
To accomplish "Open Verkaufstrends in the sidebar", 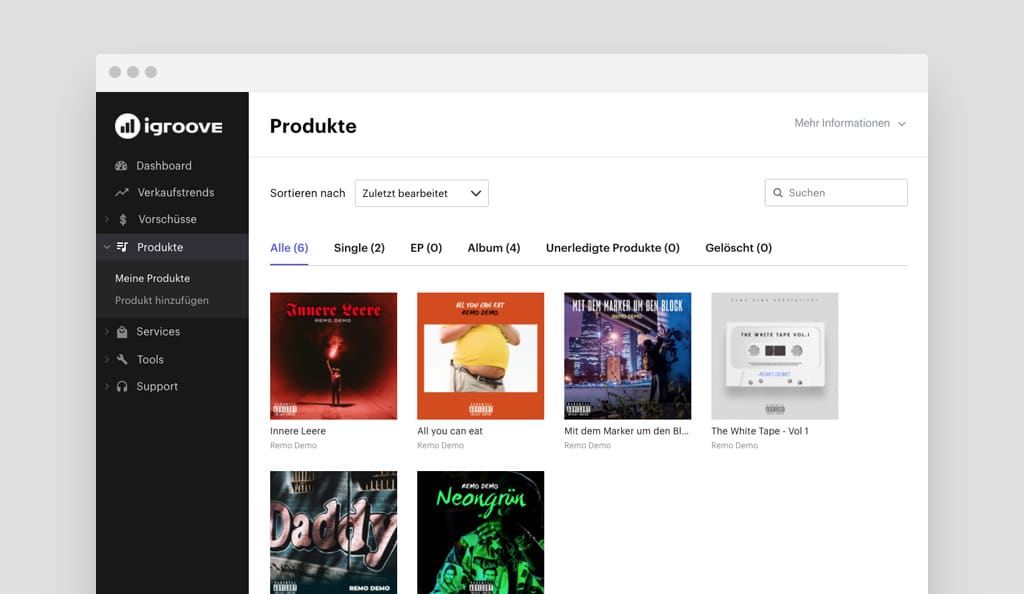I will point(176,193).
